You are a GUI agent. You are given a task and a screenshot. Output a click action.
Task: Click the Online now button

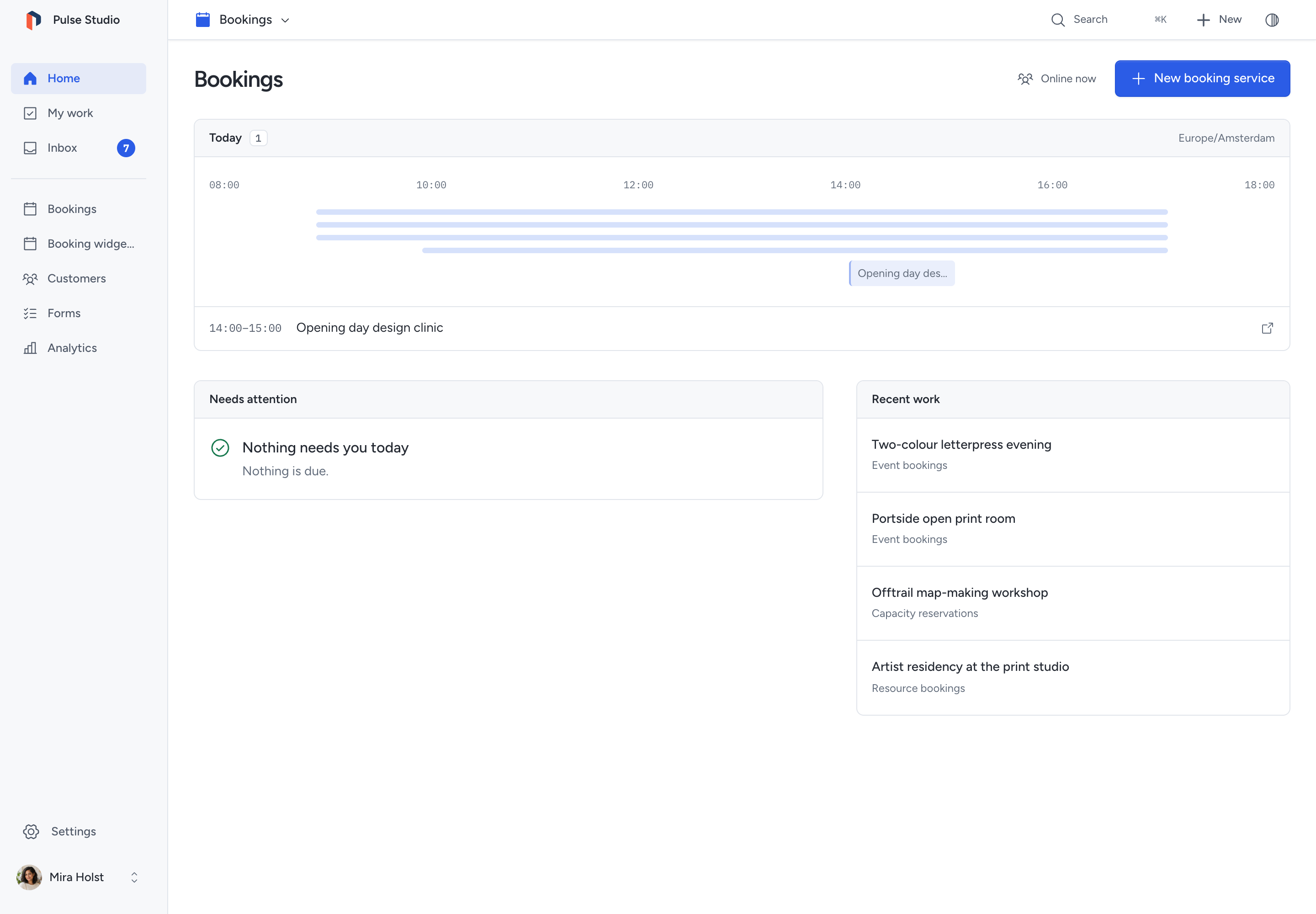pyautogui.click(x=1056, y=79)
